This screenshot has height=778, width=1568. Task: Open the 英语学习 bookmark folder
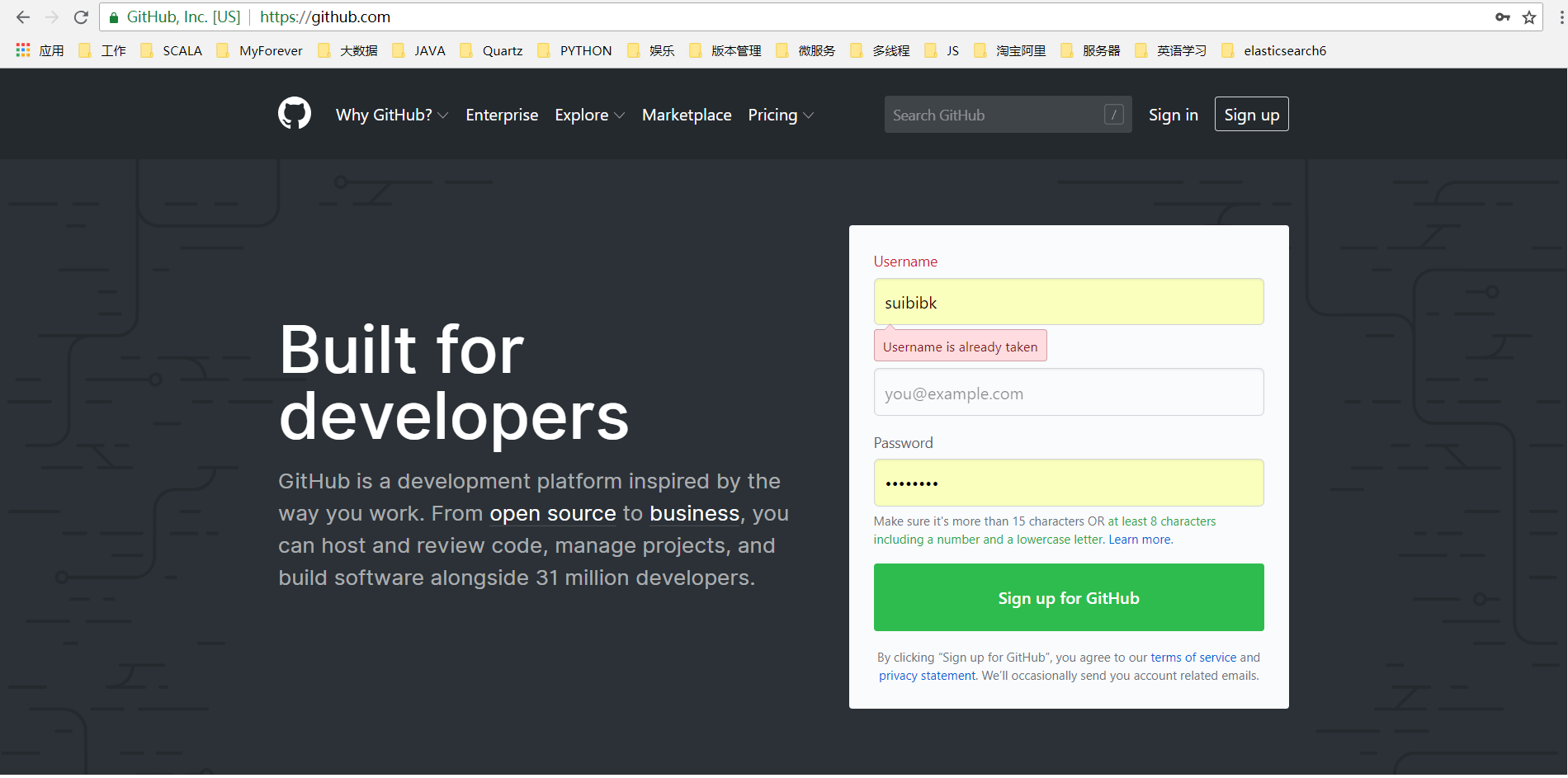(1170, 50)
